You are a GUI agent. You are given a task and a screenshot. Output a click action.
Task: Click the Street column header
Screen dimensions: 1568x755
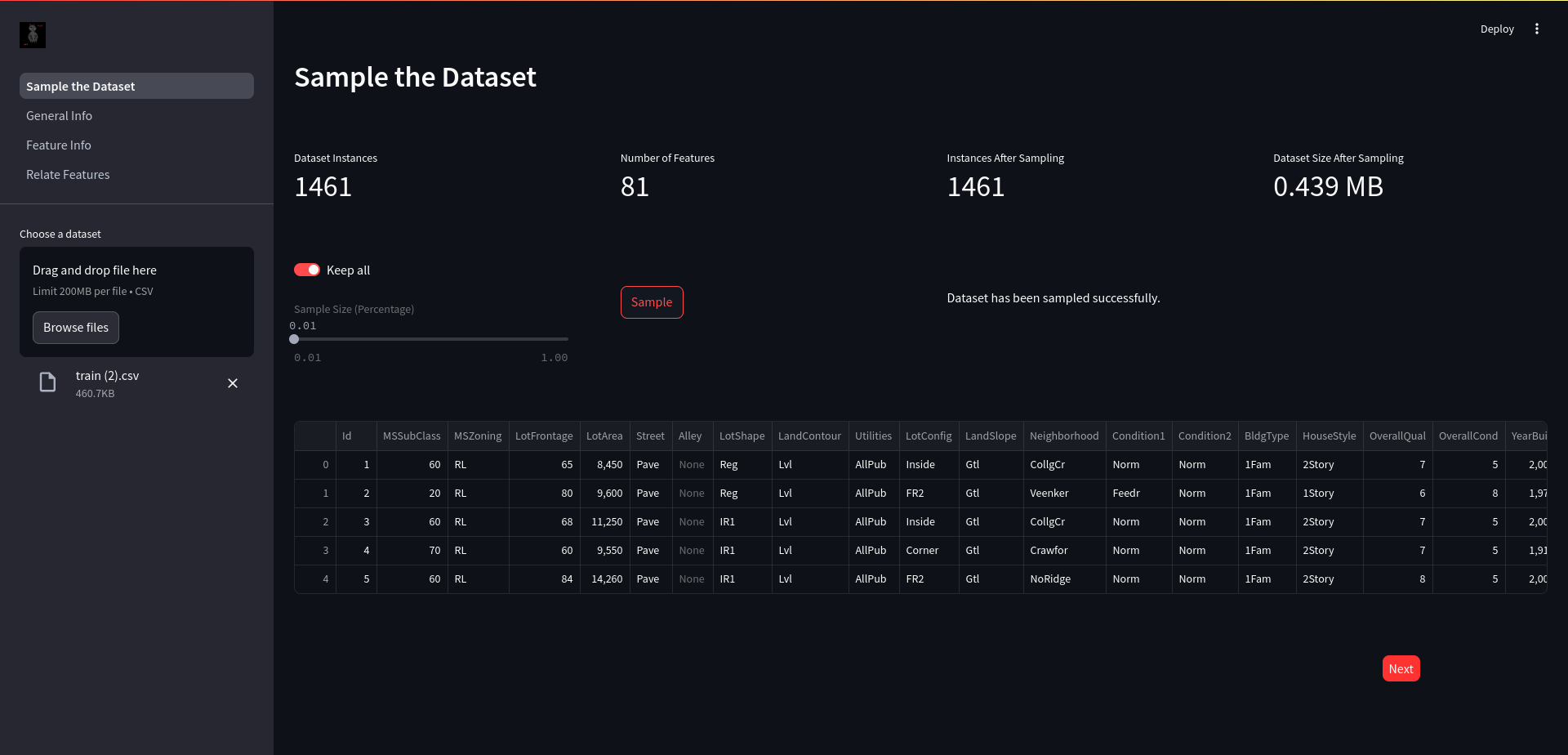point(651,436)
